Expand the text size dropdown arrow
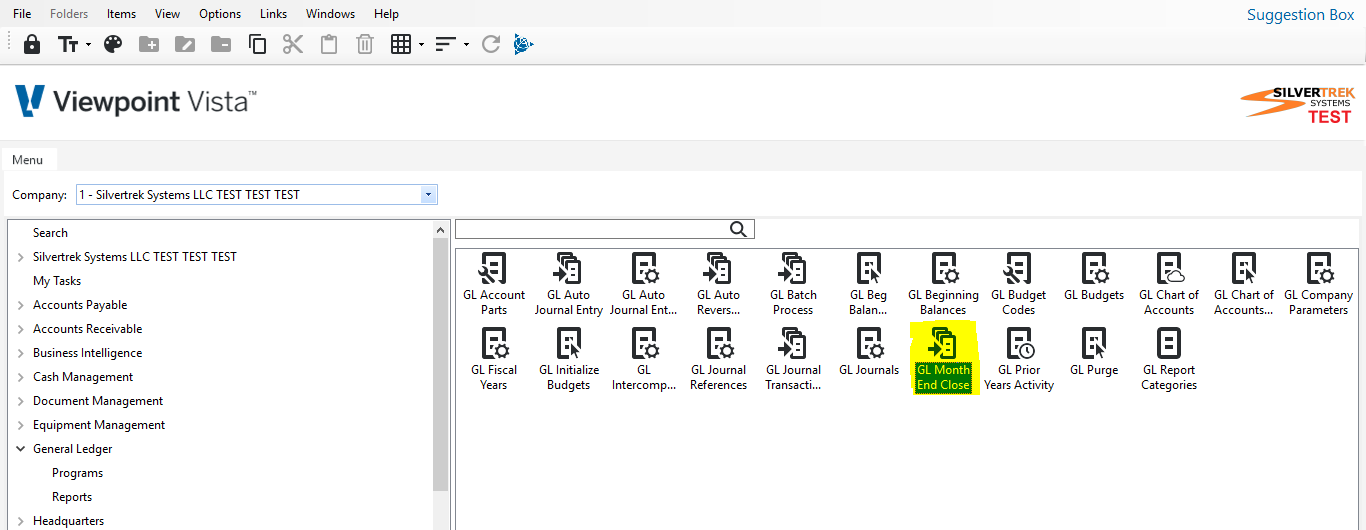1366x530 pixels. point(88,45)
